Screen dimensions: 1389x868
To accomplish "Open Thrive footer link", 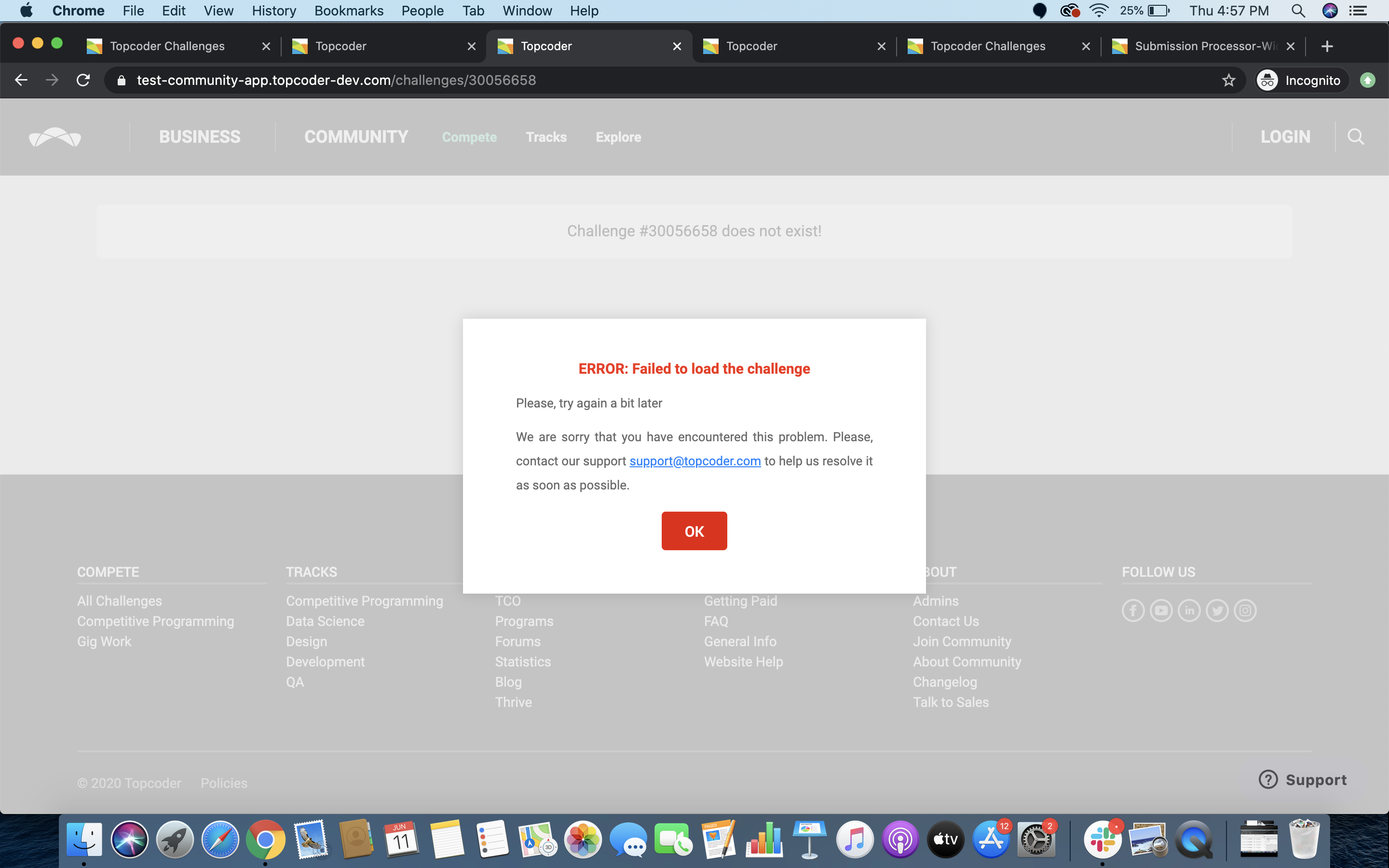I will [513, 702].
